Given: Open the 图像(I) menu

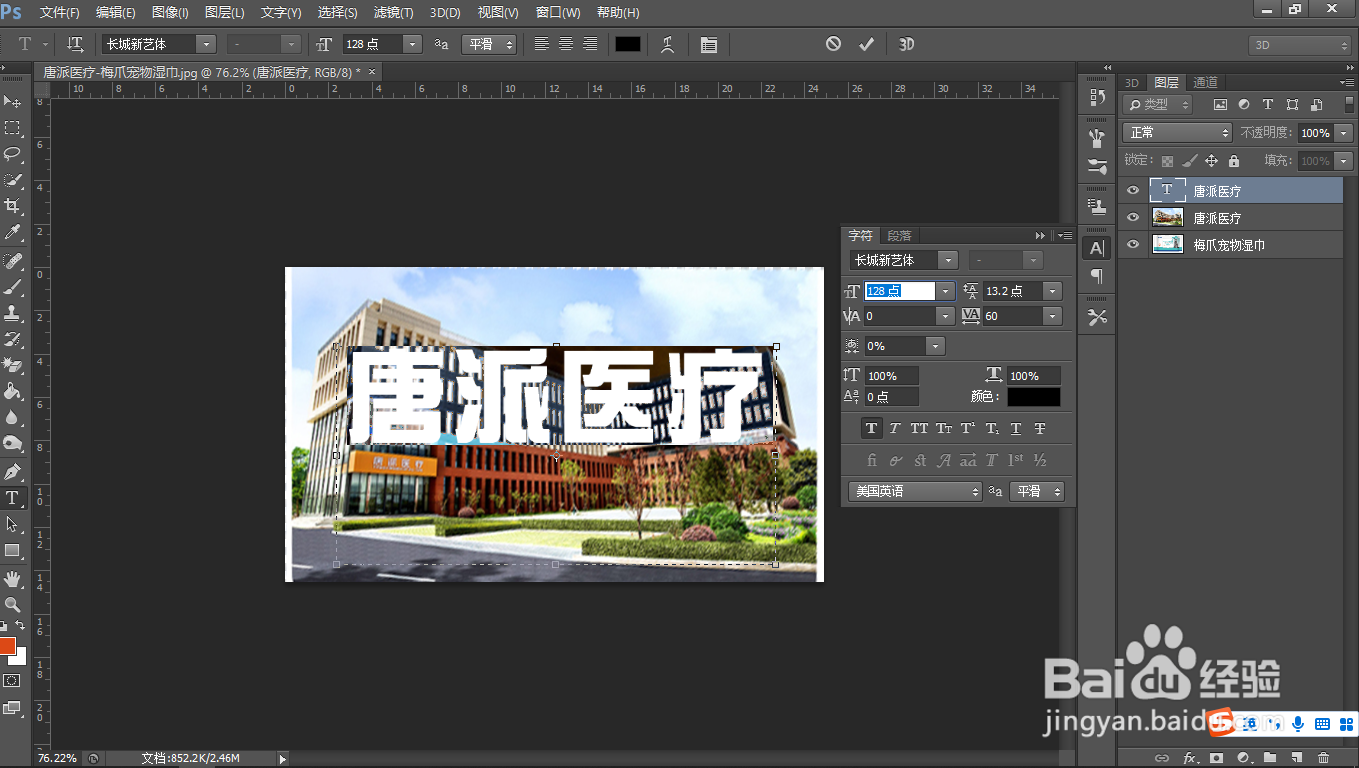Looking at the screenshot, I should click(170, 13).
